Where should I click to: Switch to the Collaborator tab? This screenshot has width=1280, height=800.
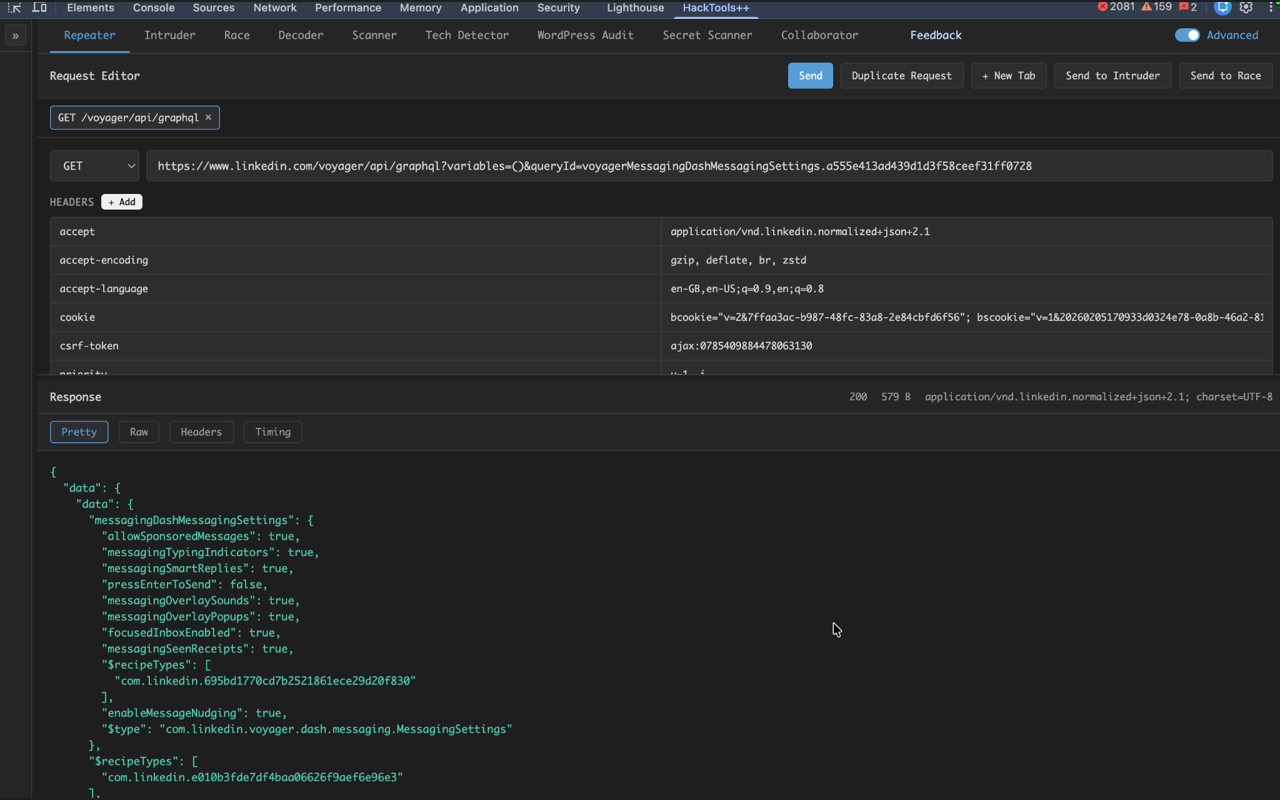(x=820, y=35)
